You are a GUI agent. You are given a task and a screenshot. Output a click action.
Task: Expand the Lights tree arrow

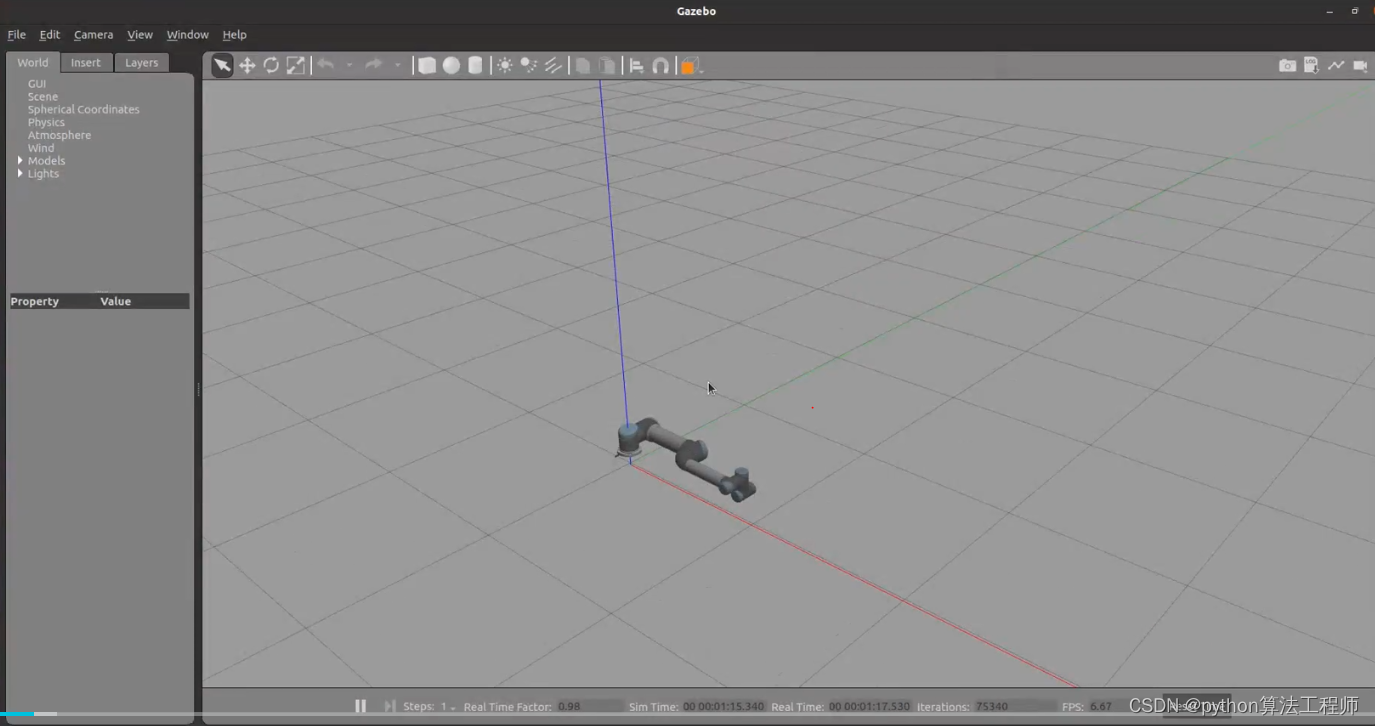[20, 173]
